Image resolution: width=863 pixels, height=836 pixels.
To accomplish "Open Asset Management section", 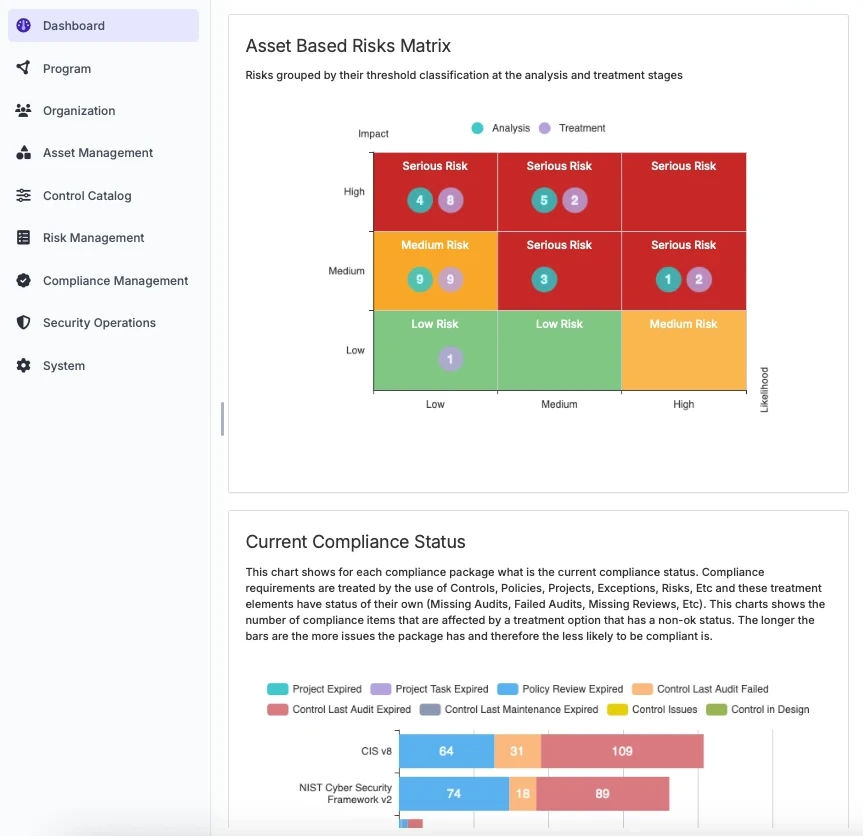I will coord(103,153).
